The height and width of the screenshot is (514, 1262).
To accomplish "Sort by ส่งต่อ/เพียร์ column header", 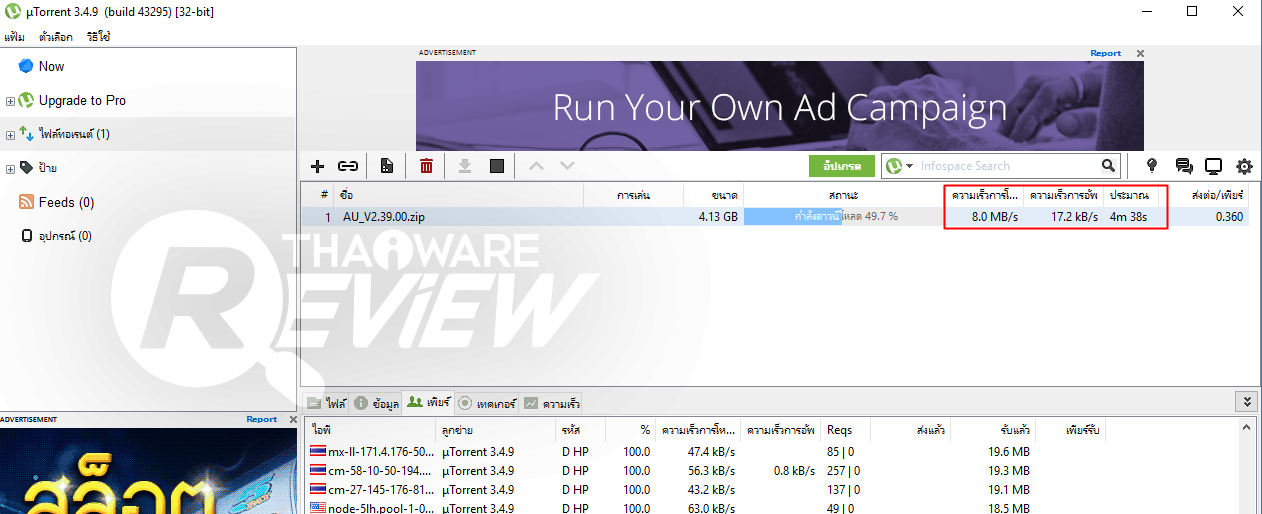I will (x=1207, y=194).
